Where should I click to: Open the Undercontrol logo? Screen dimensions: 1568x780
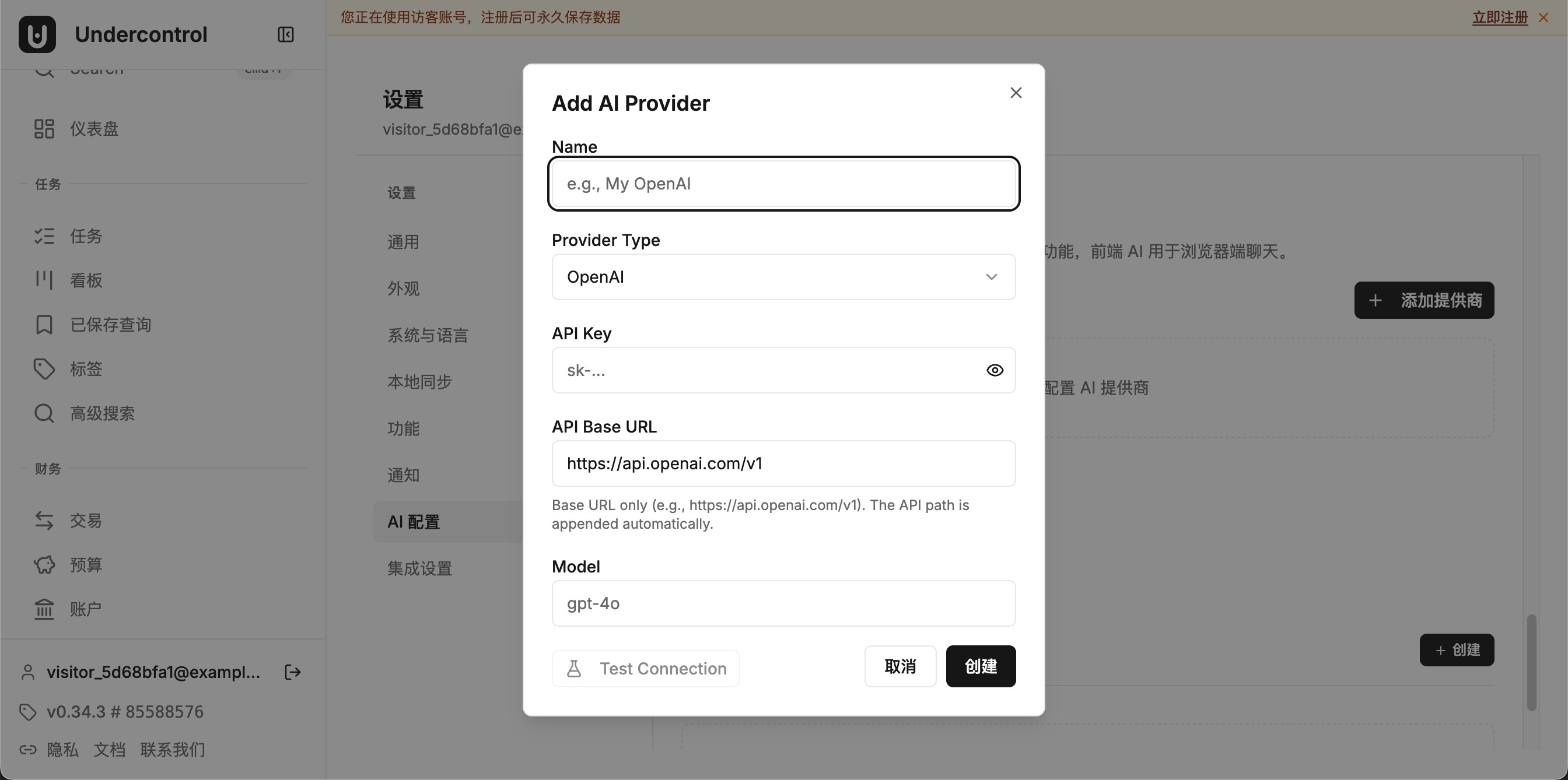37,34
